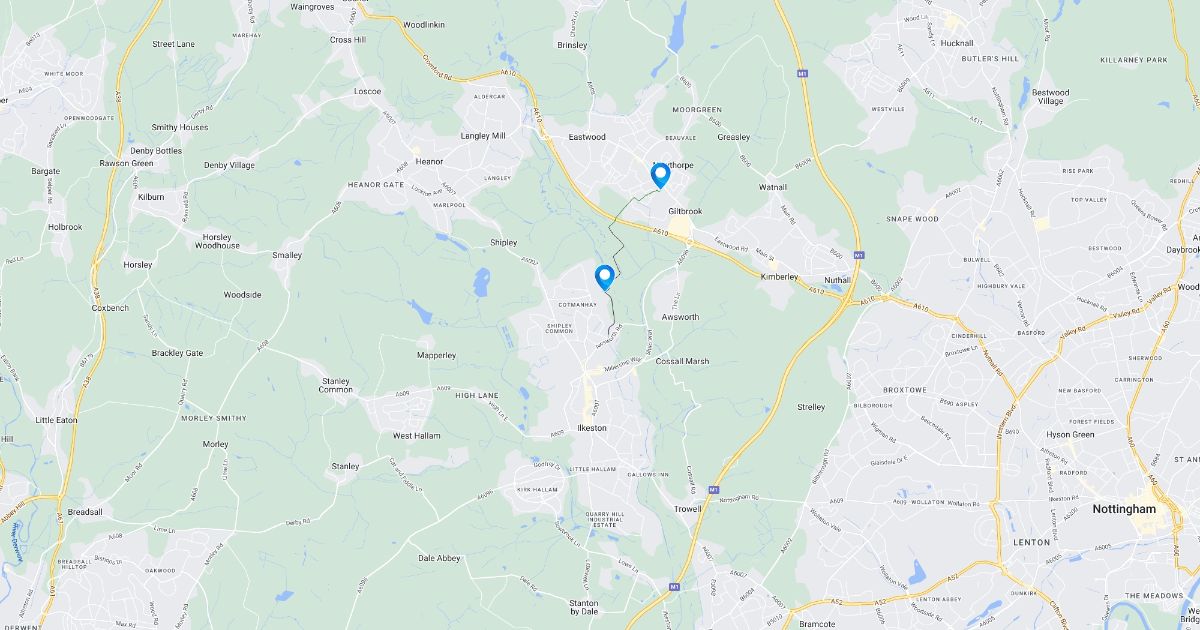Select the Ilkeston town label

[x=592, y=428]
